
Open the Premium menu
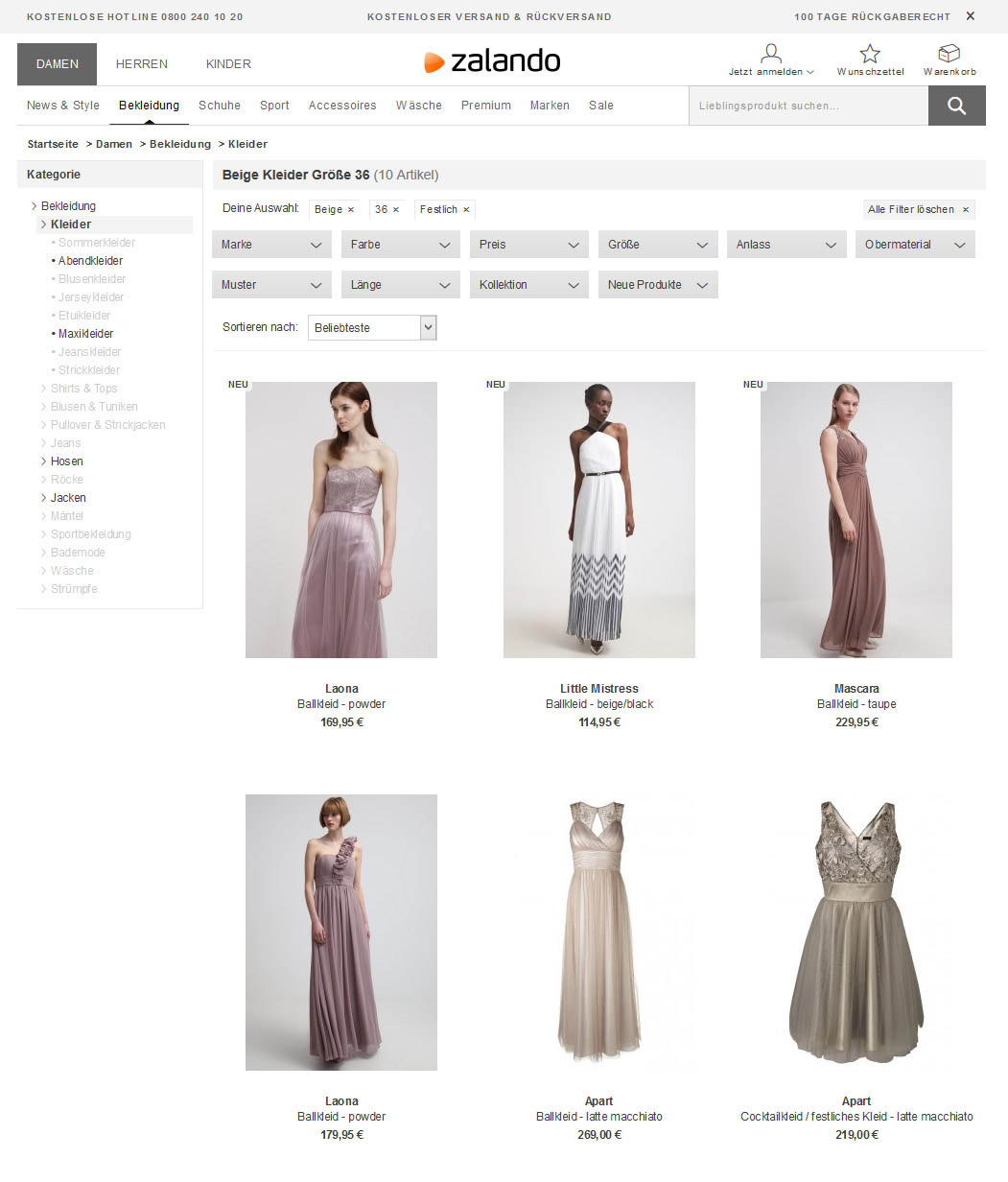pos(486,106)
